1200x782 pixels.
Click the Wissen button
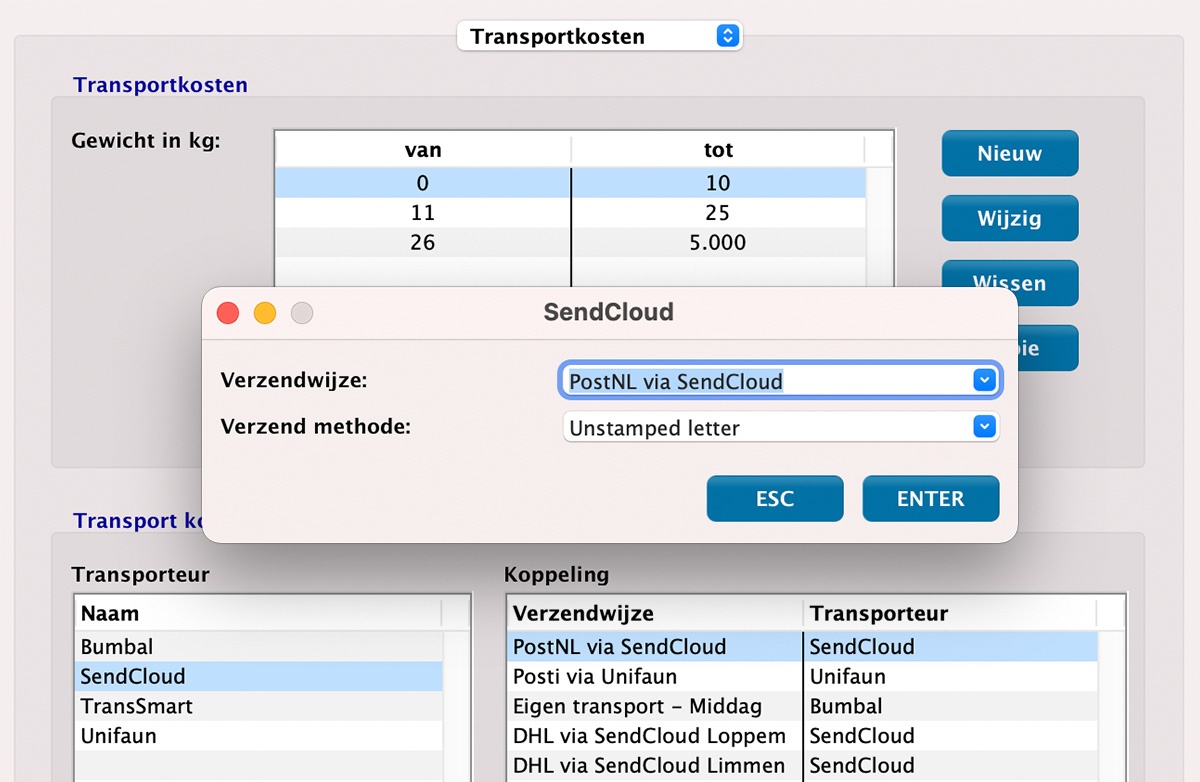(x=1010, y=283)
